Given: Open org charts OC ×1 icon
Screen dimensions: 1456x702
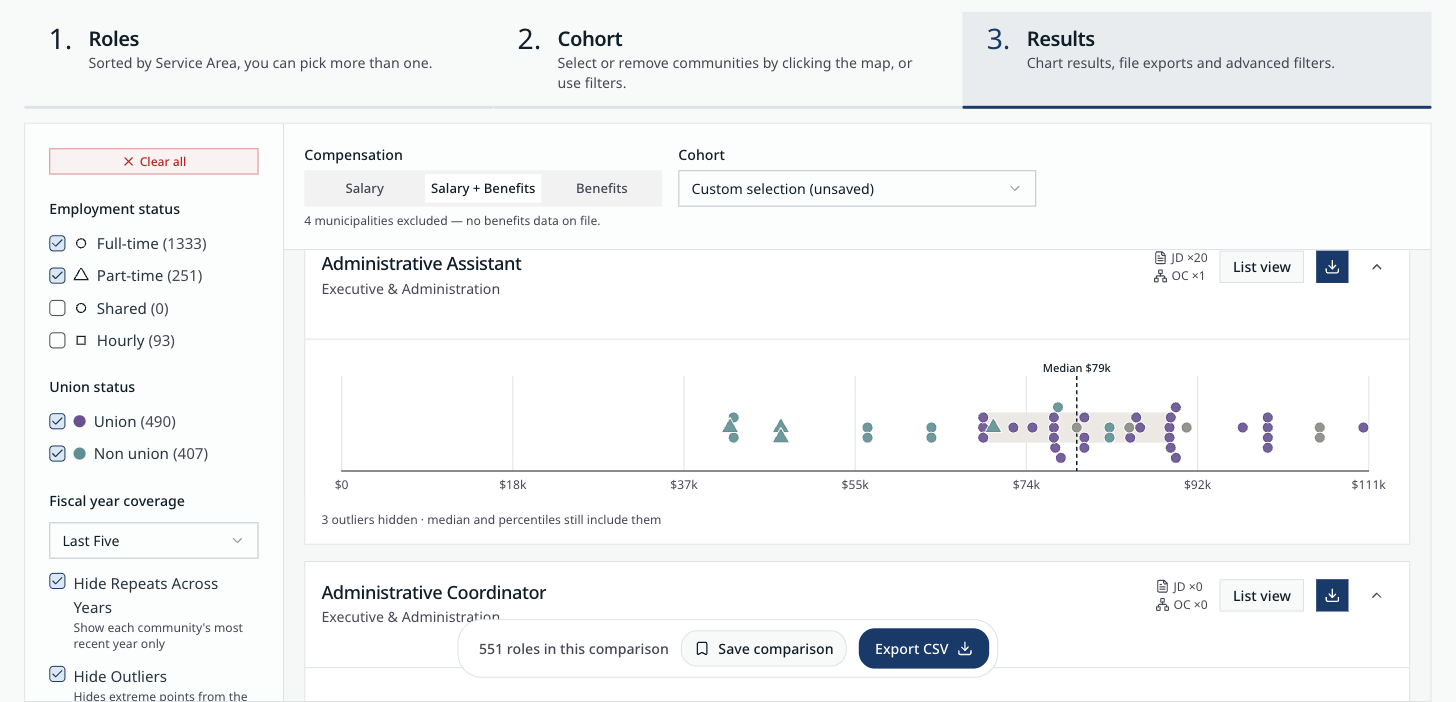Looking at the screenshot, I should point(1161,276).
